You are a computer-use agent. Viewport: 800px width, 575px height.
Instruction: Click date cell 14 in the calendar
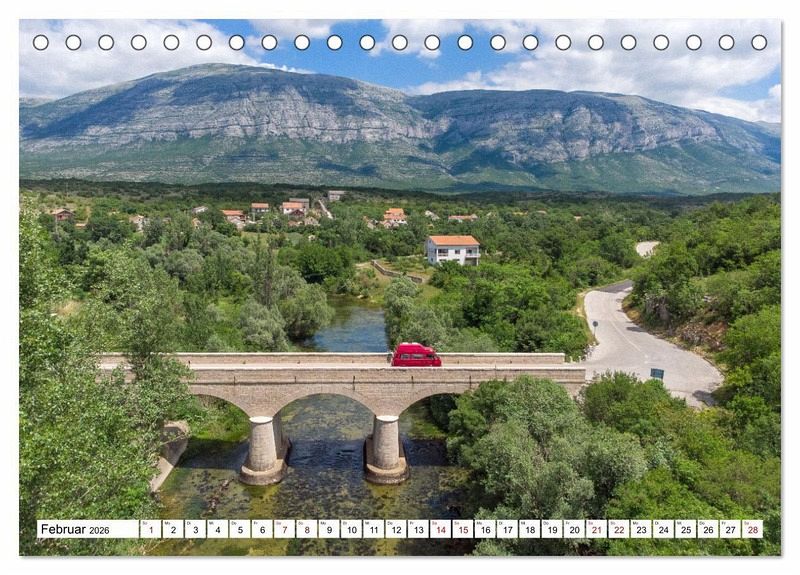(440, 529)
